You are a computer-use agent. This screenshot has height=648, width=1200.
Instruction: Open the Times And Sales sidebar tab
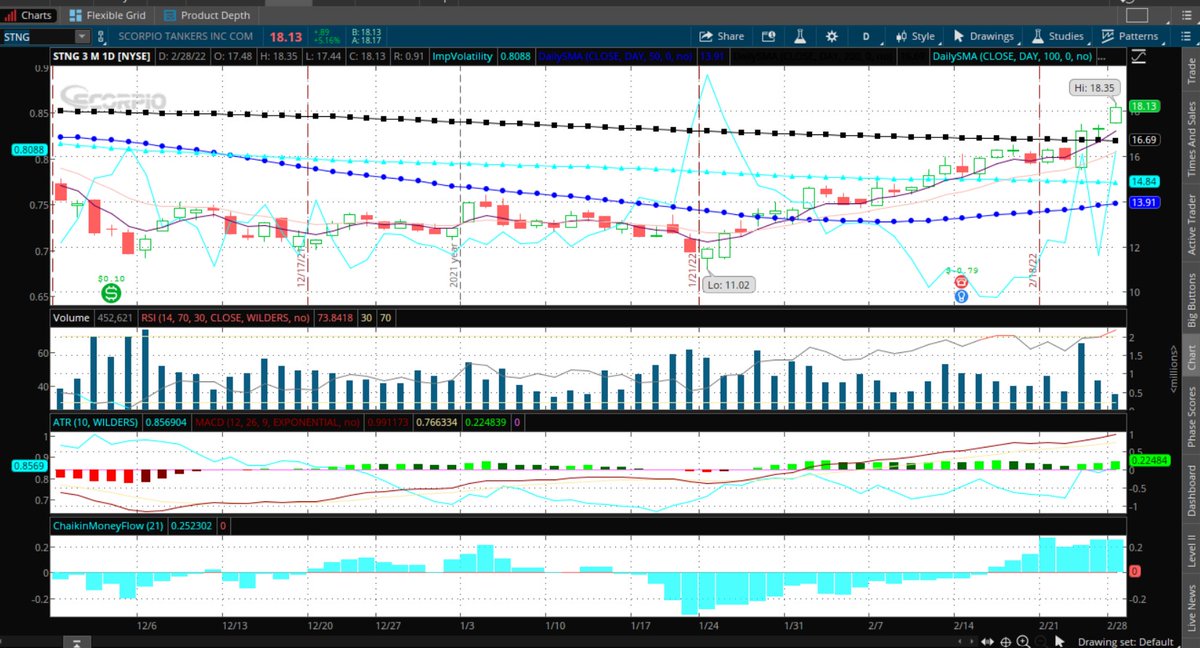[x=1190, y=138]
